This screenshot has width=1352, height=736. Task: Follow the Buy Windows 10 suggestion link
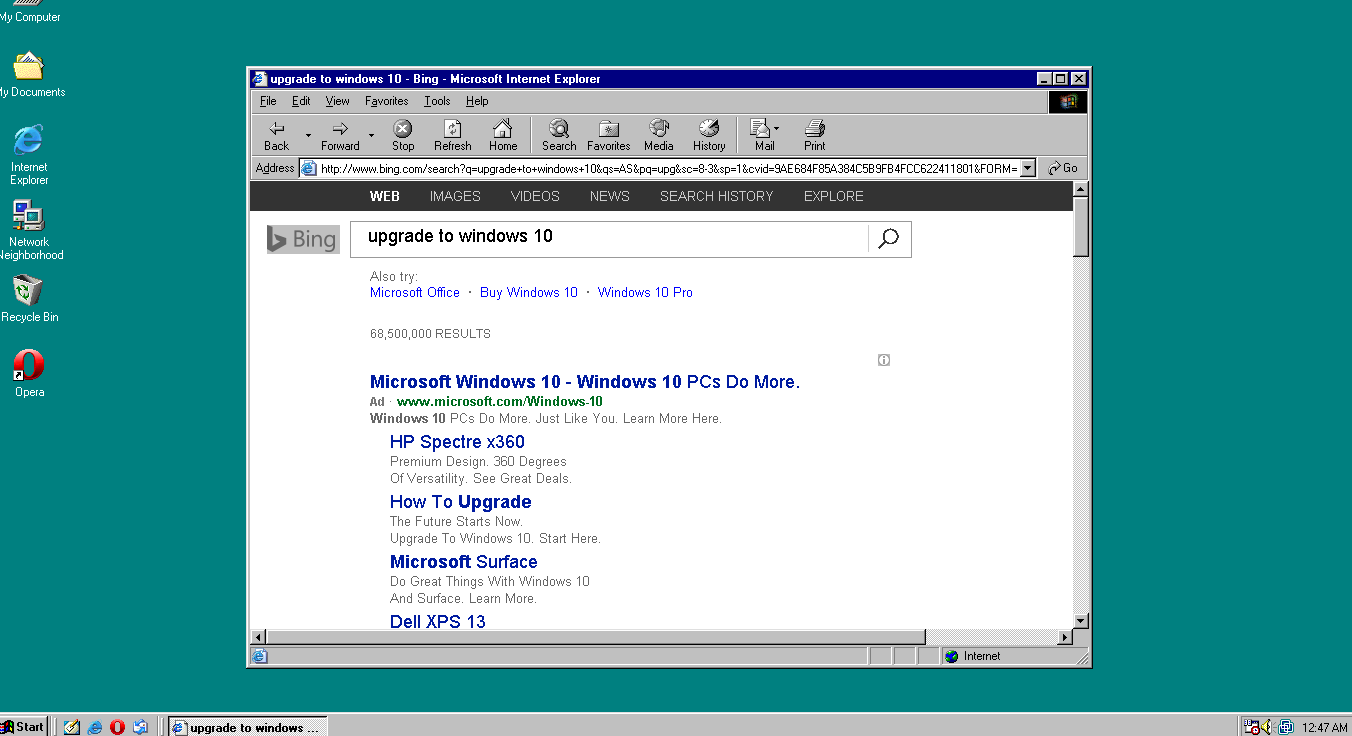(x=529, y=292)
